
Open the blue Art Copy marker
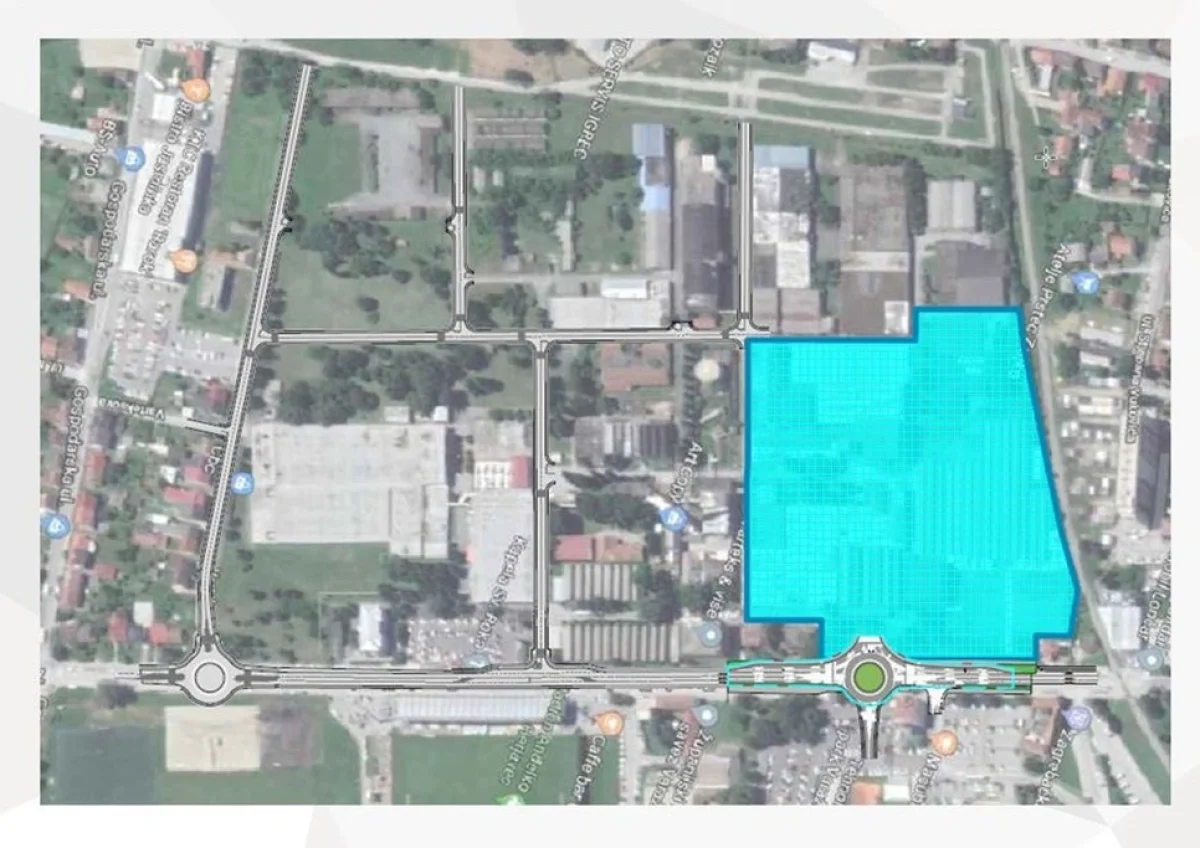click(673, 517)
